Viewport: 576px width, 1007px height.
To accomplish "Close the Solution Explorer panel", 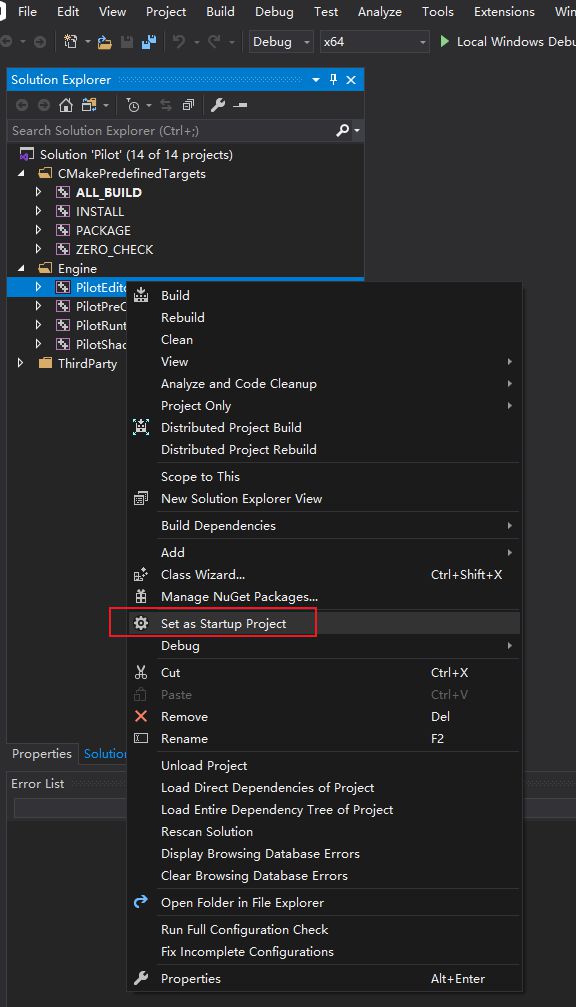I will pos(351,80).
